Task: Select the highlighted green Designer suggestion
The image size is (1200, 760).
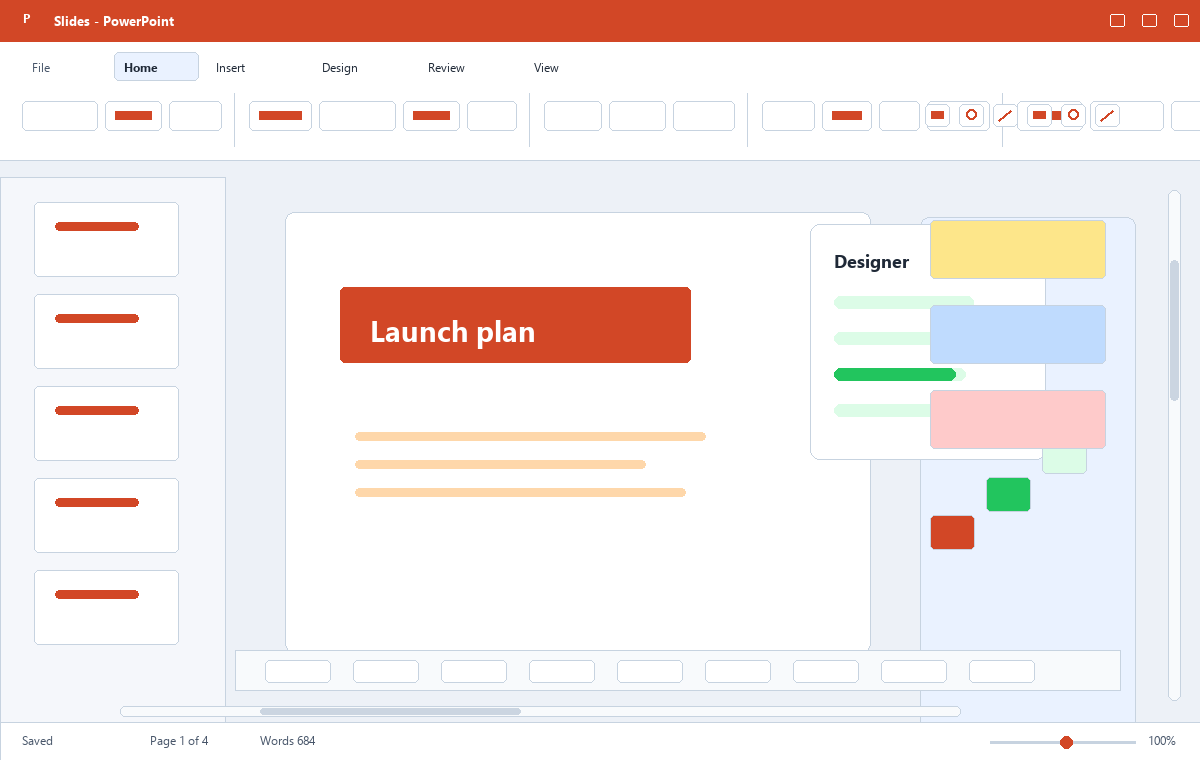Action: click(895, 375)
